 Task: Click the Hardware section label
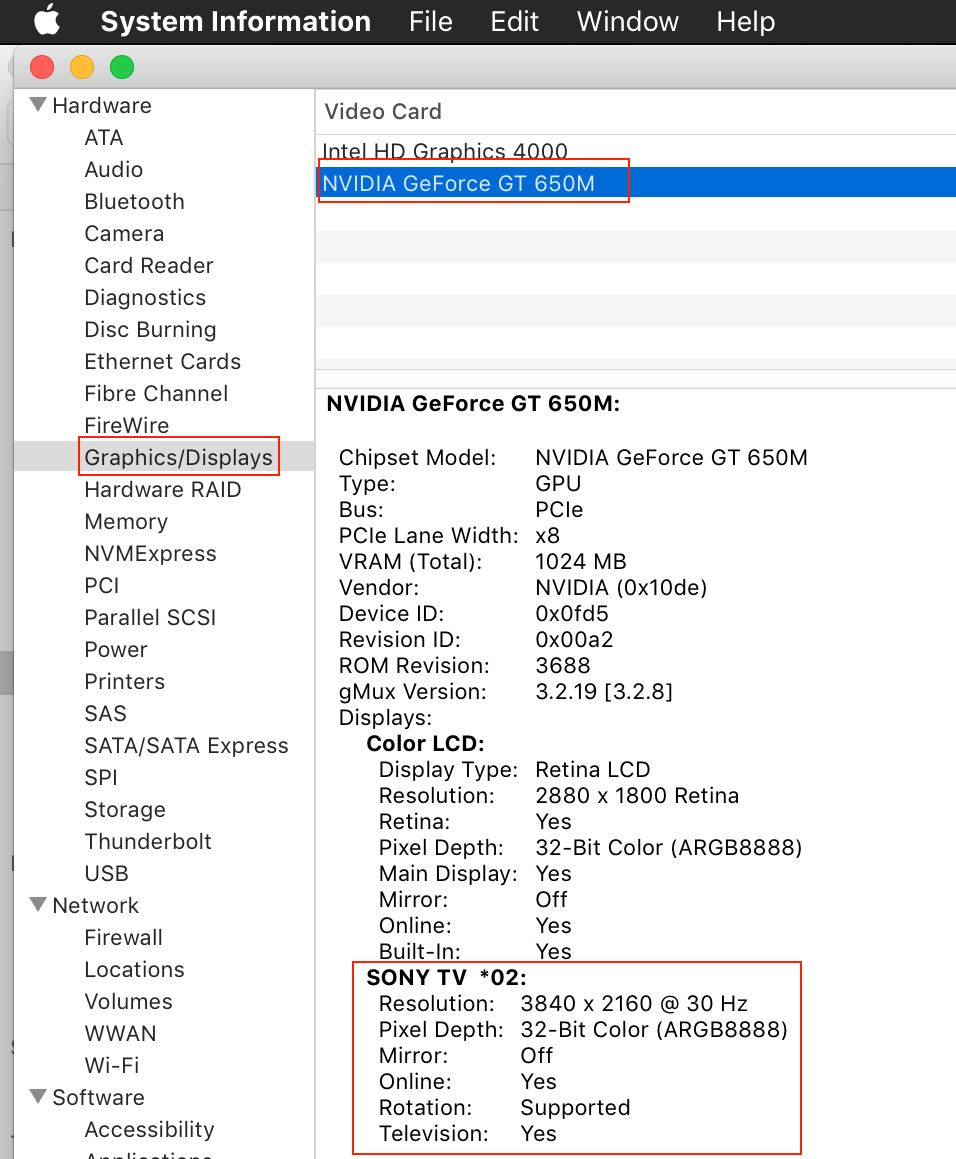[101, 105]
